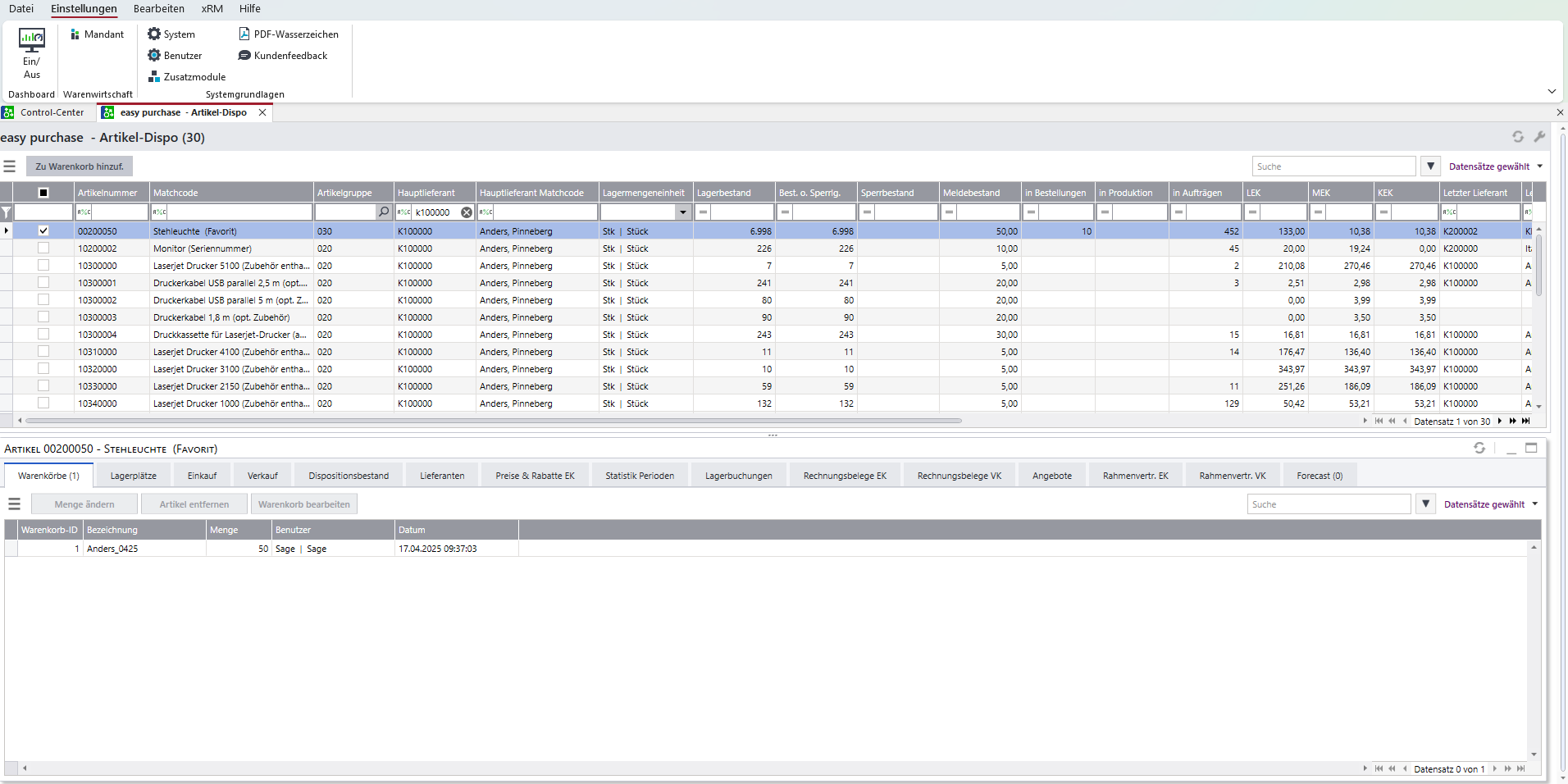Image resolution: width=1568 pixels, height=784 pixels.
Task: Check the Monitor (Seriennummer) row checkbox
Action: coord(43,248)
